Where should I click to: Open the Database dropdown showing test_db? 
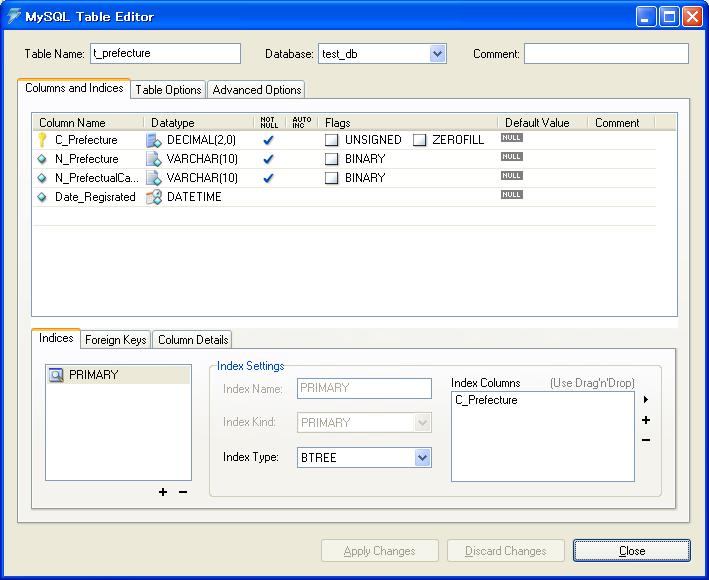point(437,54)
